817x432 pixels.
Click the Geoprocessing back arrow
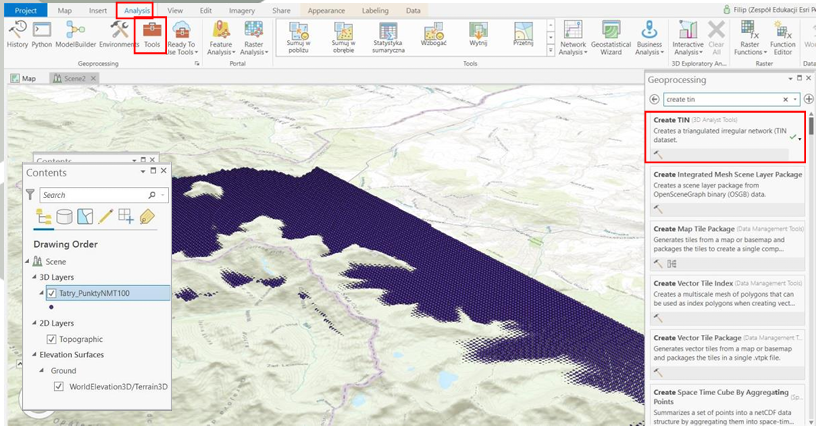pos(655,99)
